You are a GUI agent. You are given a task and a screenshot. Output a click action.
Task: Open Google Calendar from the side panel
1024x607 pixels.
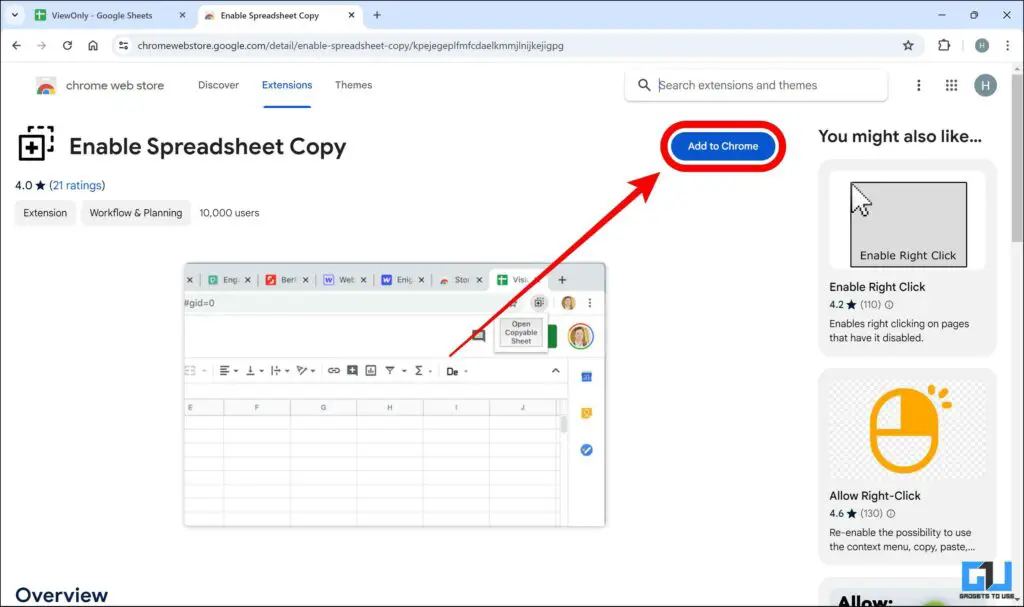tap(587, 375)
